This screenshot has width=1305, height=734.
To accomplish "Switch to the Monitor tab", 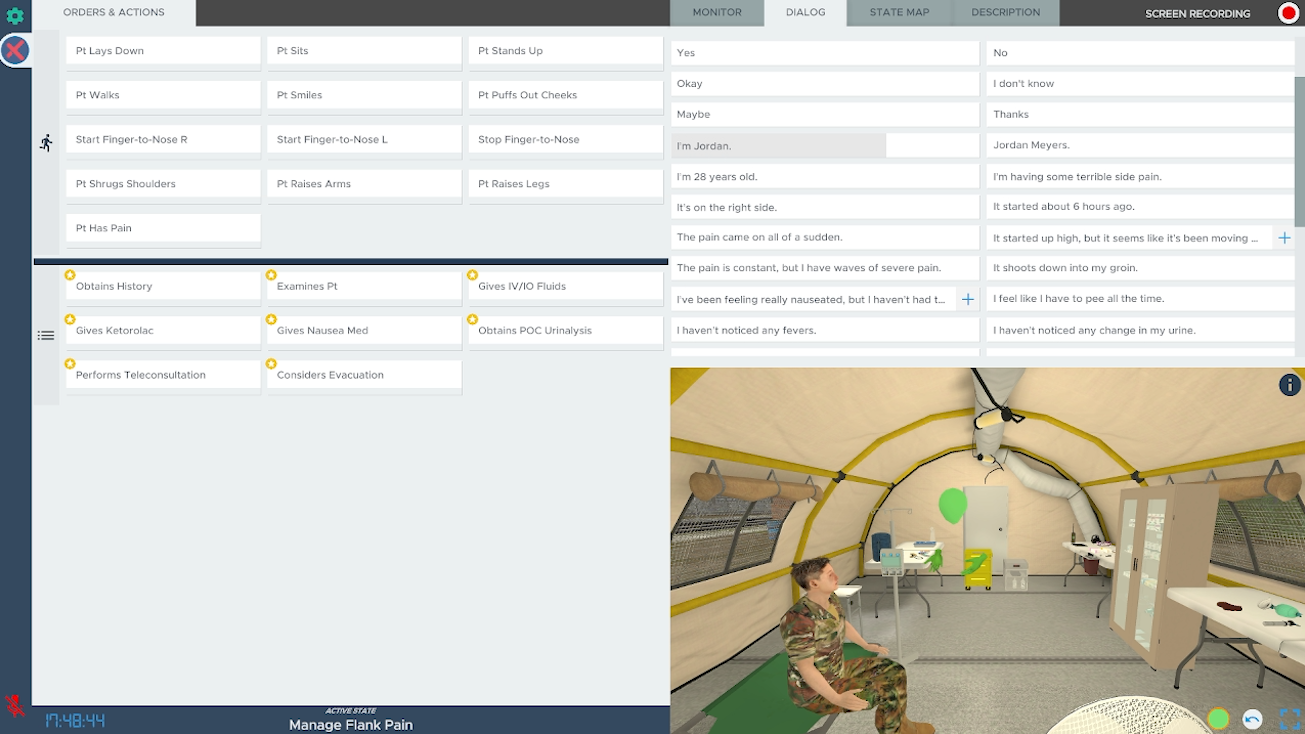I will [x=717, y=13].
